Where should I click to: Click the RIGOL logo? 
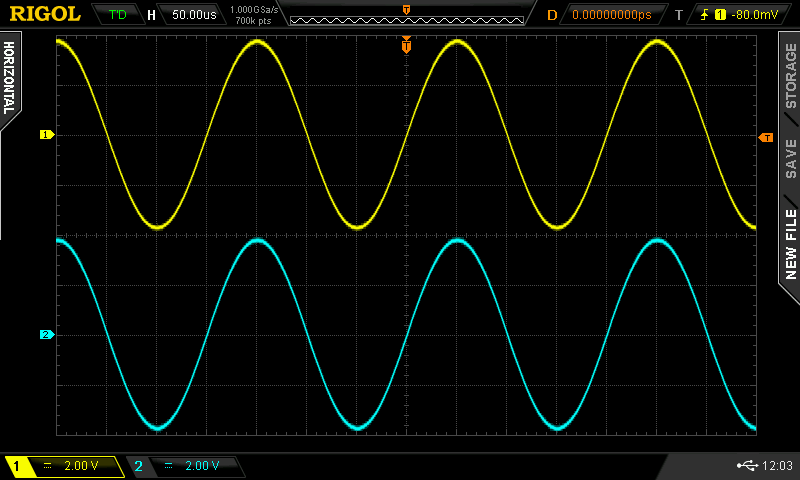(45, 14)
